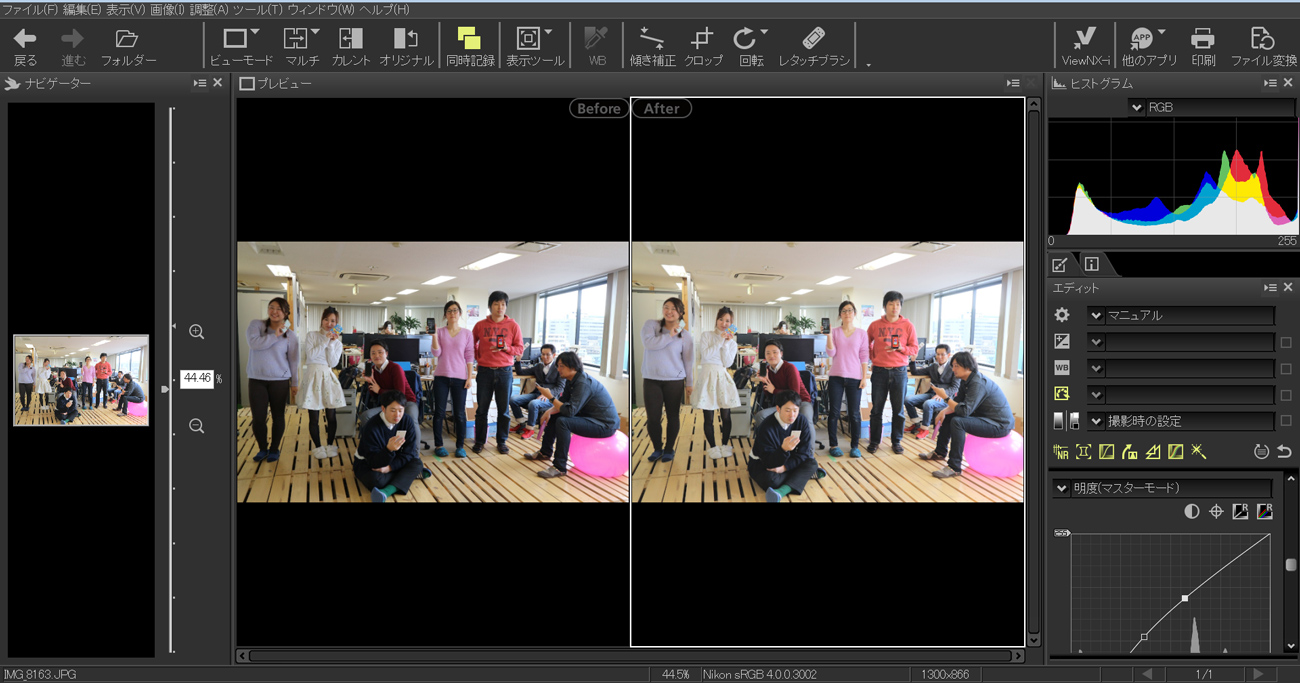
Task: Click the undo revert arrow in edit panel
Action: tap(1285, 452)
